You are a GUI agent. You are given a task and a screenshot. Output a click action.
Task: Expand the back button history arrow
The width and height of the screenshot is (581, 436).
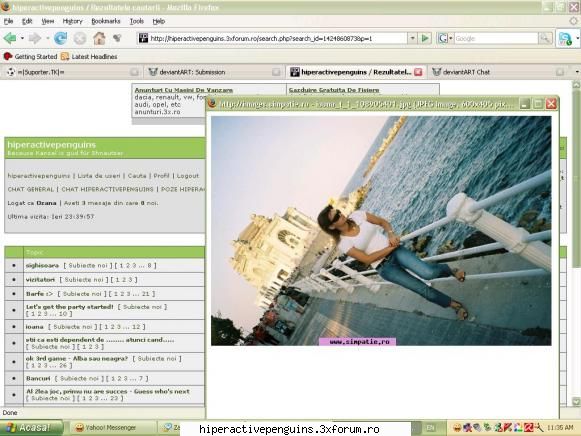coord(22,38)
